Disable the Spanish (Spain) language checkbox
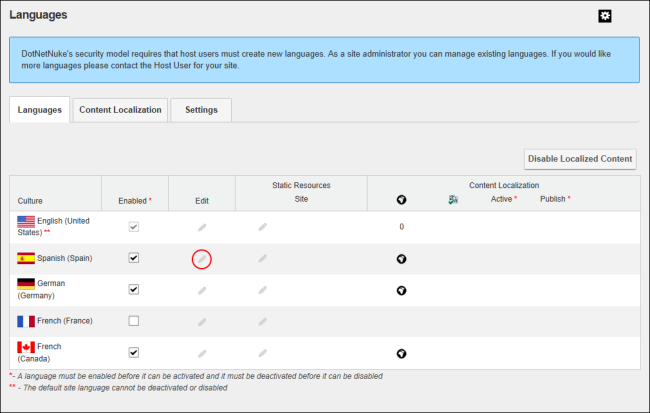Viewport: 650px width, 413px height. (133, 258)
